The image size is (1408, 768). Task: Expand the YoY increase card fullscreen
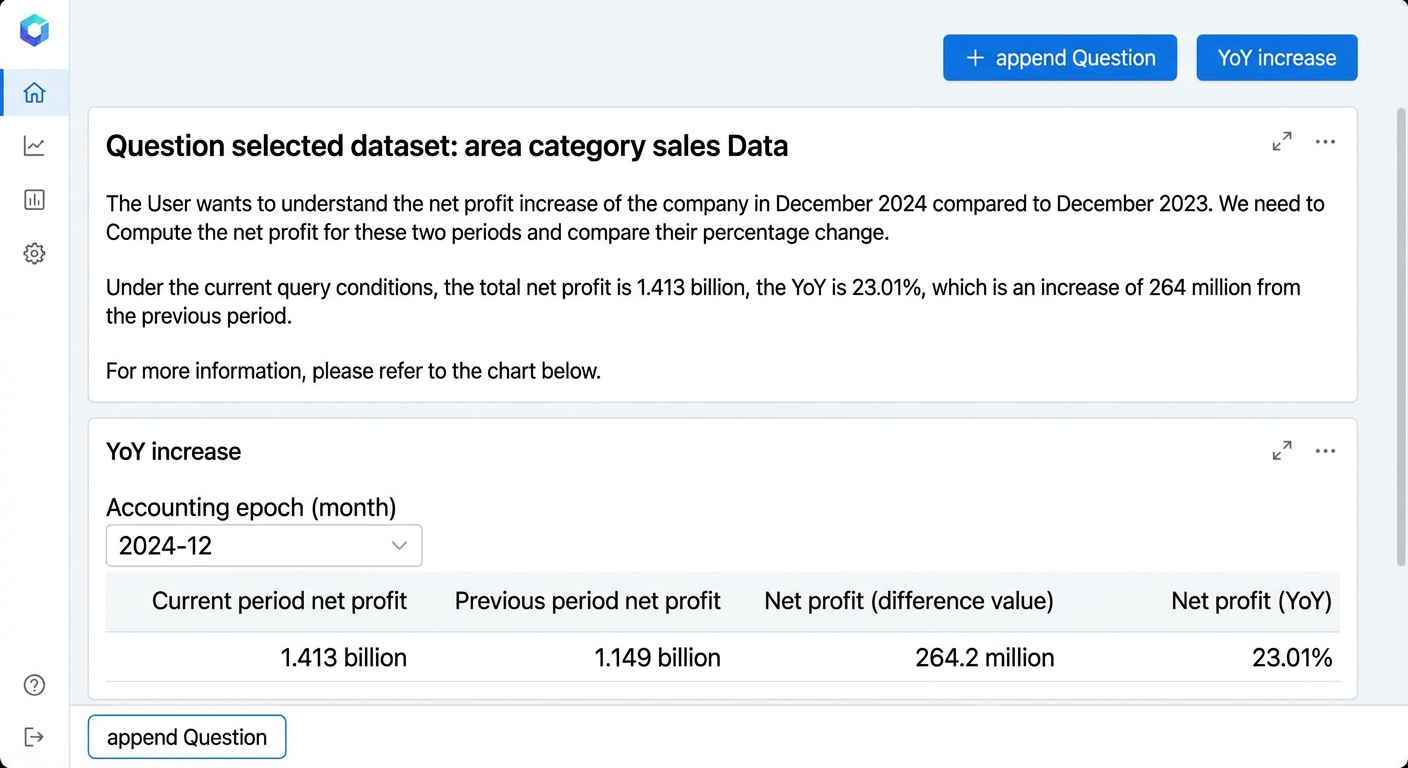click(x=1282, y=451)
